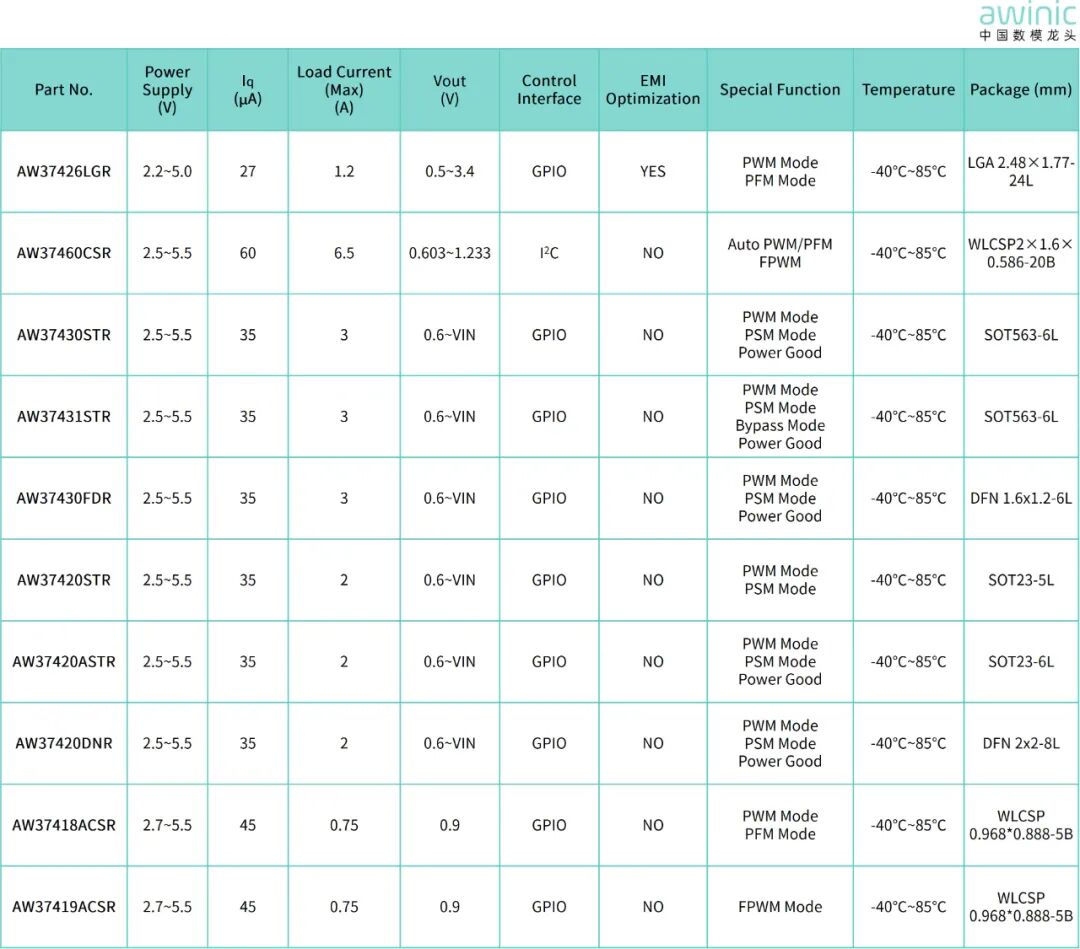
Task: Select part number AW37430STR
Action: 63,335
